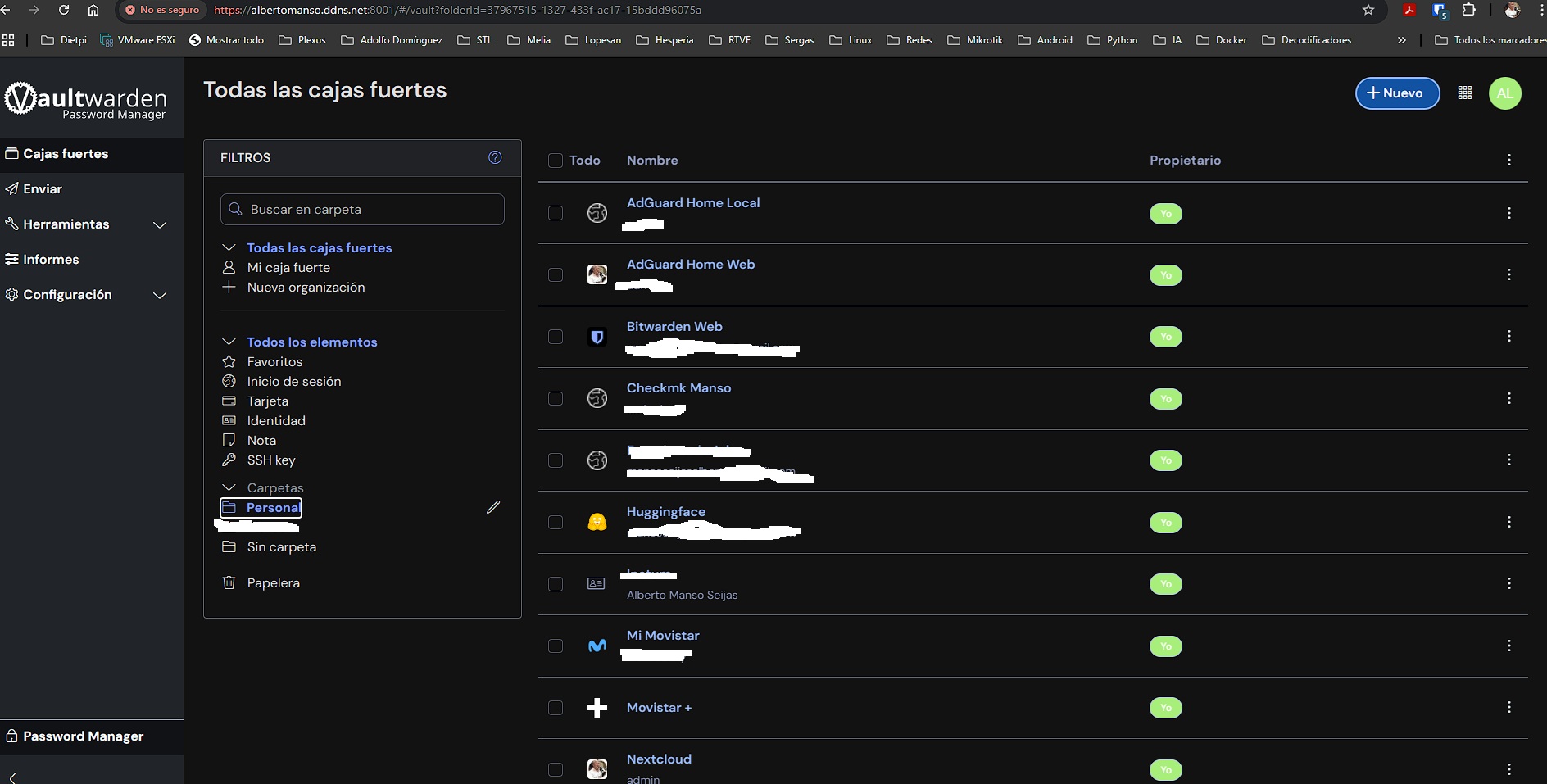Viewport: 1547px width, 784px height.
Task: Open the Bitwarden Web entry link
Action: tap(674, 326)
